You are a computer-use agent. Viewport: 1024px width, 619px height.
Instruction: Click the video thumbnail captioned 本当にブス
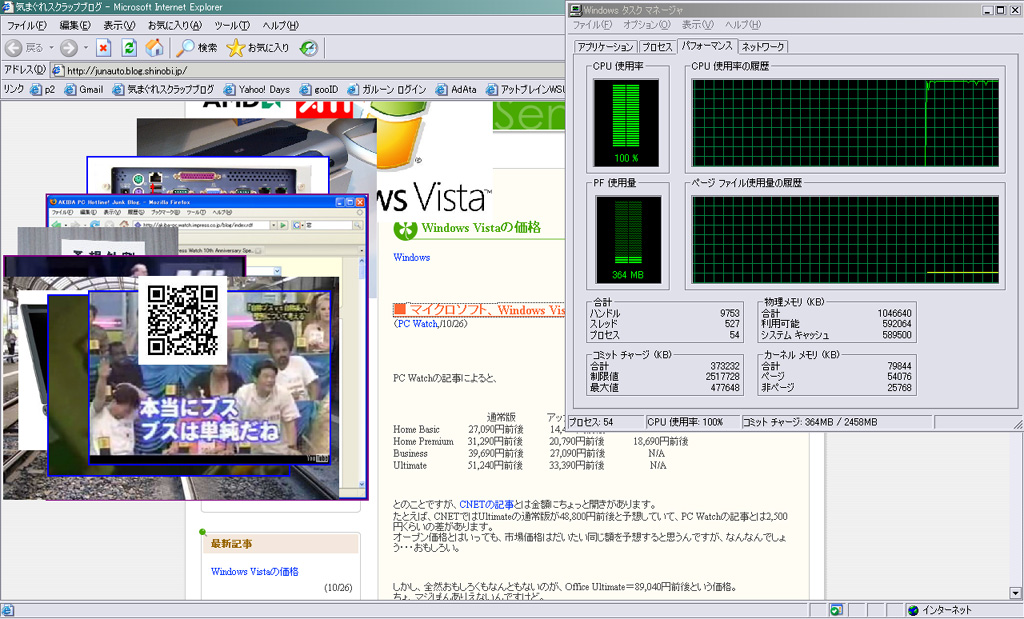click(210, 377)
